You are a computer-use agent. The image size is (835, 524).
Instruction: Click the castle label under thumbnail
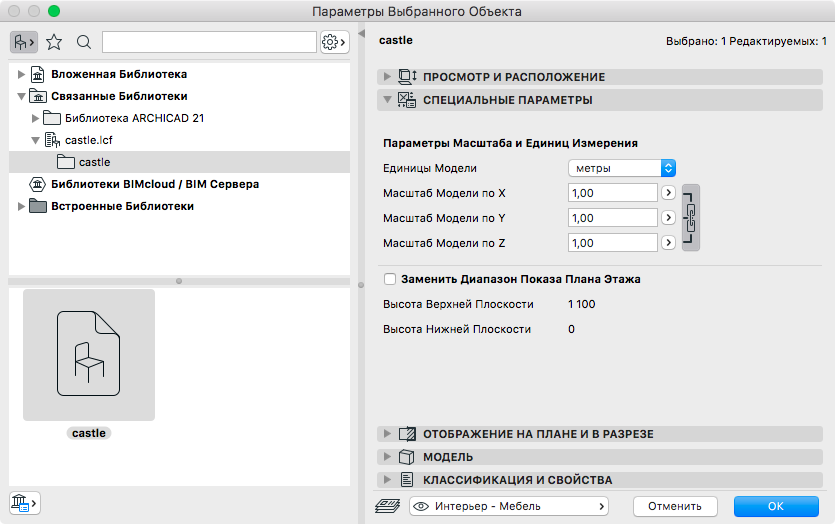tap(89, 433)
